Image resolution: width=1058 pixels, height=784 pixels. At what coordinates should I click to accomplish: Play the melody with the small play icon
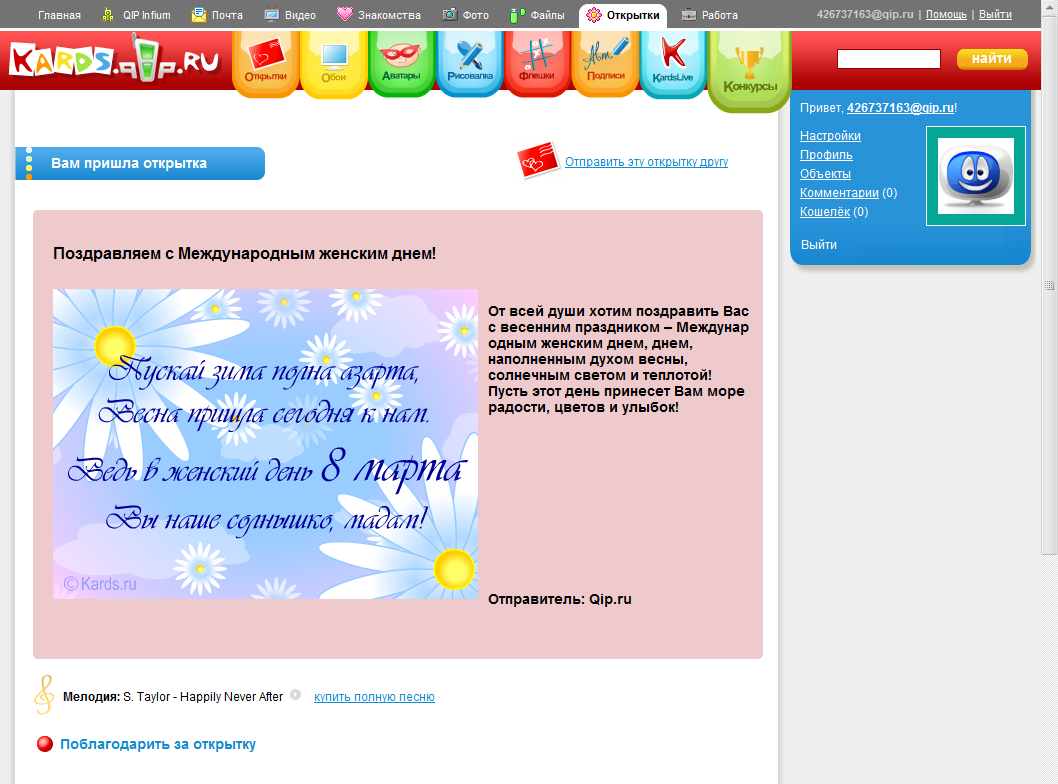(296, 694)
